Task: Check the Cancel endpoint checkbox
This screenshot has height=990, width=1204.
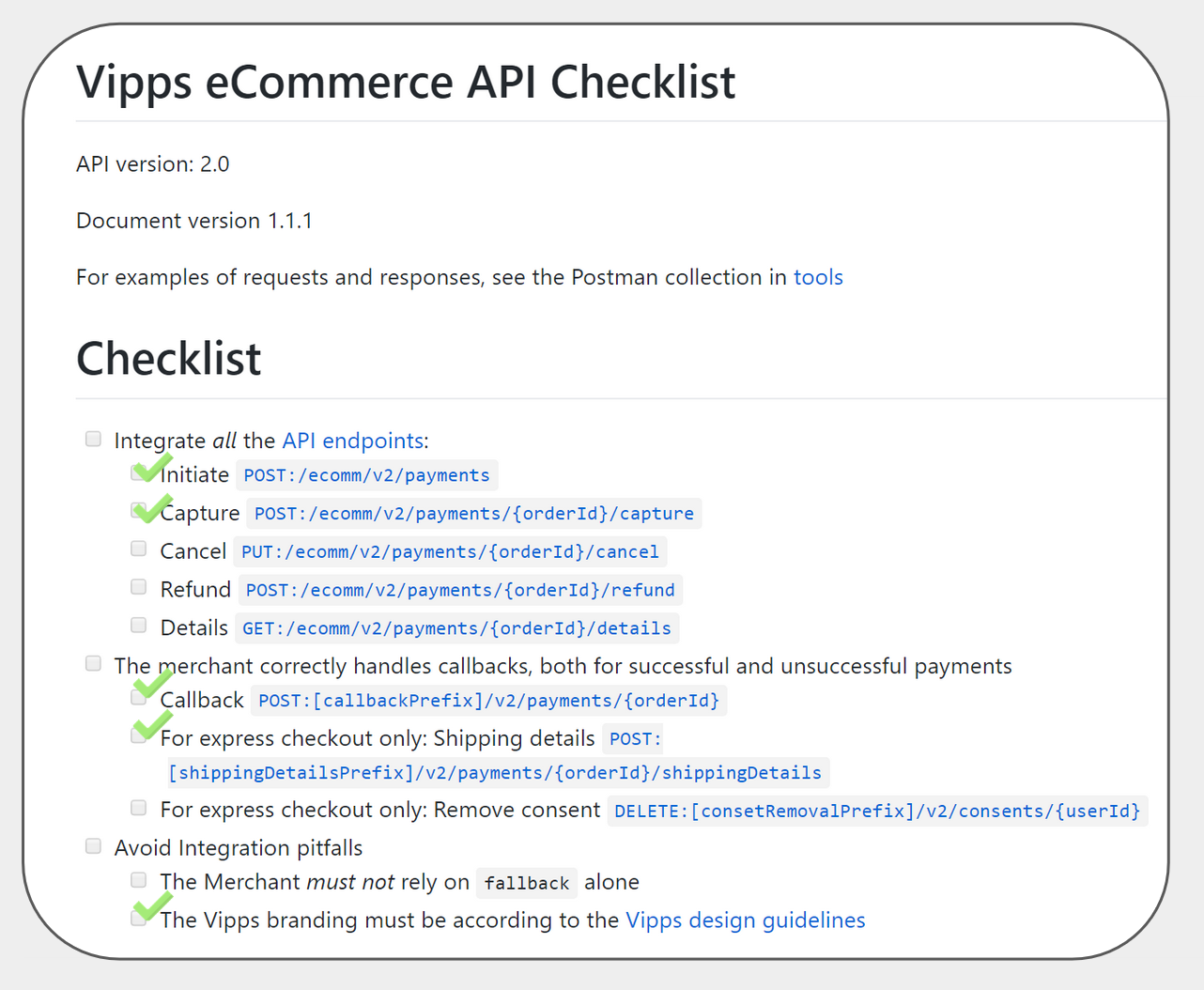Action: [139, 549]
